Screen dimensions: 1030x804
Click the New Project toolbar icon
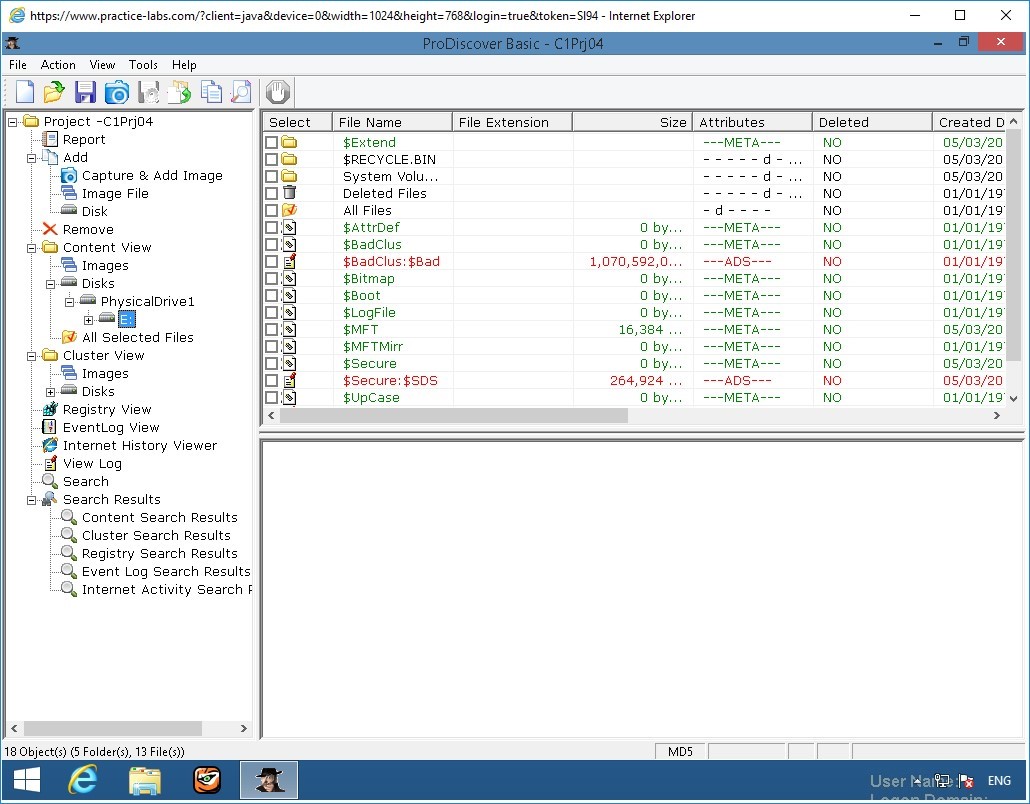pyautogui.click(x=24, y=92)
